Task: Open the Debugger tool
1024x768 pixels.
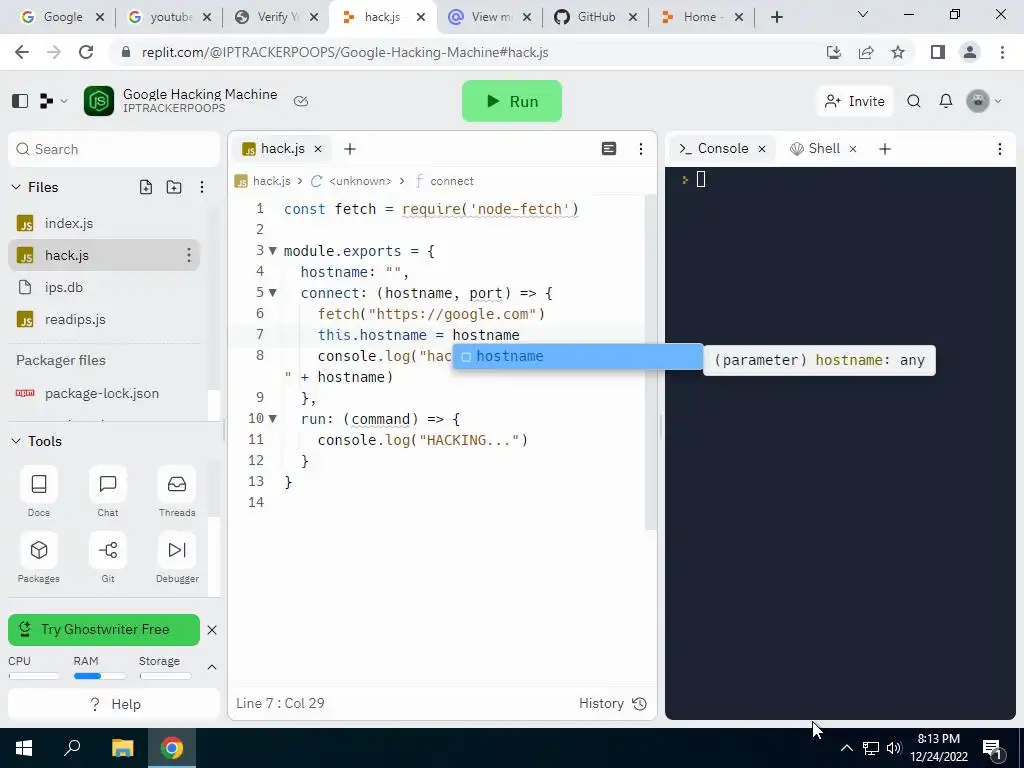Action: 177,558
